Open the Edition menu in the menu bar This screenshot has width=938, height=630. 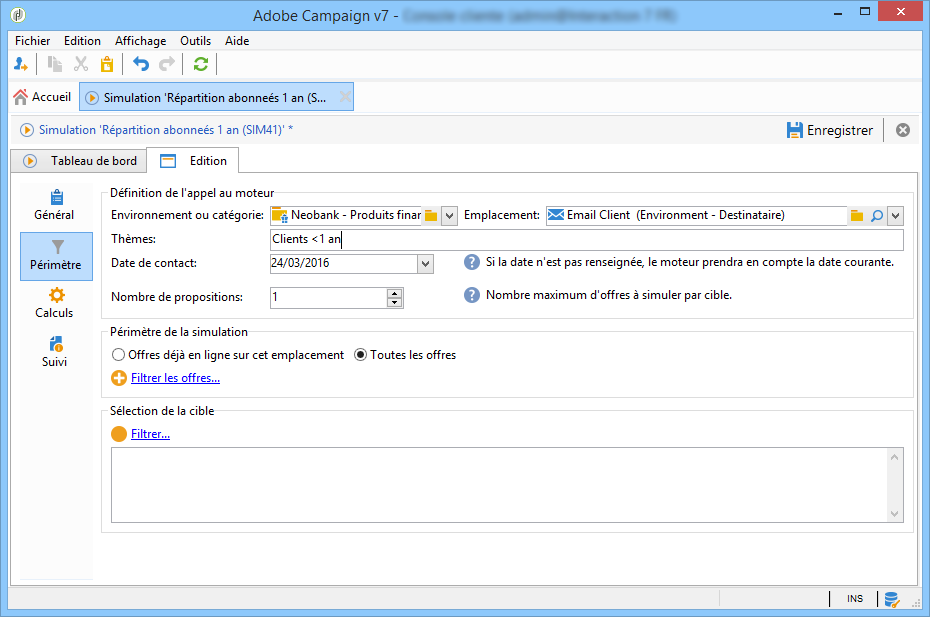coord(83,41)
